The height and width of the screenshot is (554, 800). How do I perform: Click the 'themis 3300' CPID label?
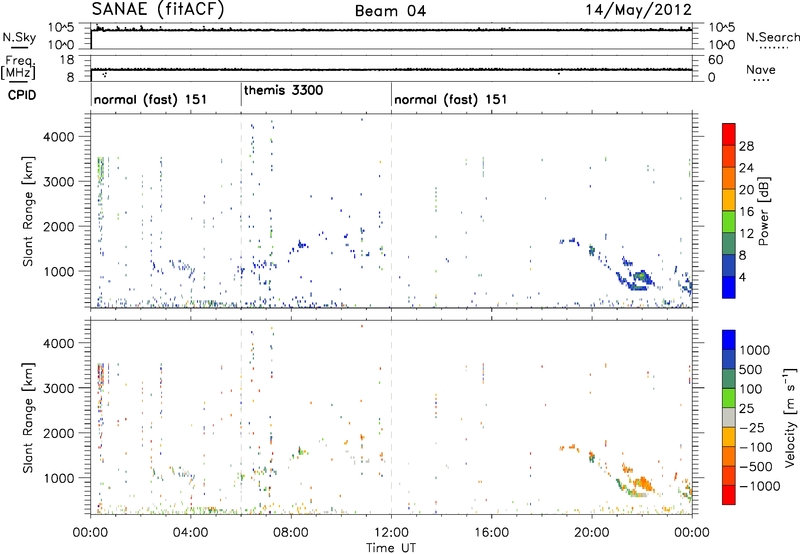click(284, 90)
